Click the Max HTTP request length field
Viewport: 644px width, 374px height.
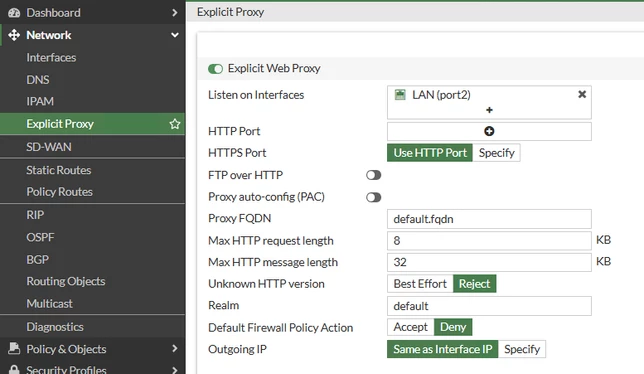point(489,241)
